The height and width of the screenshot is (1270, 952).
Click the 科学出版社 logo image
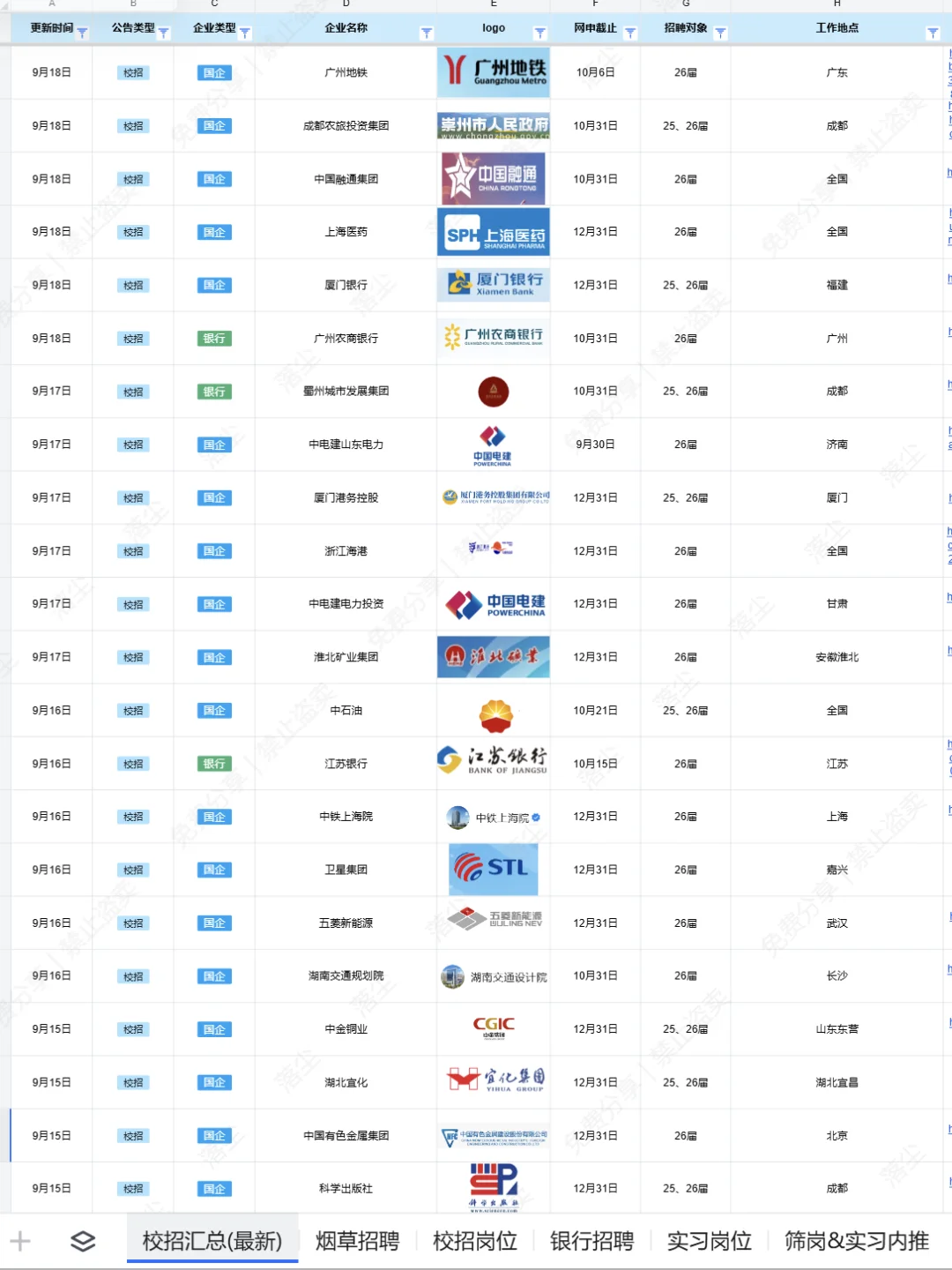(494, 1187)
